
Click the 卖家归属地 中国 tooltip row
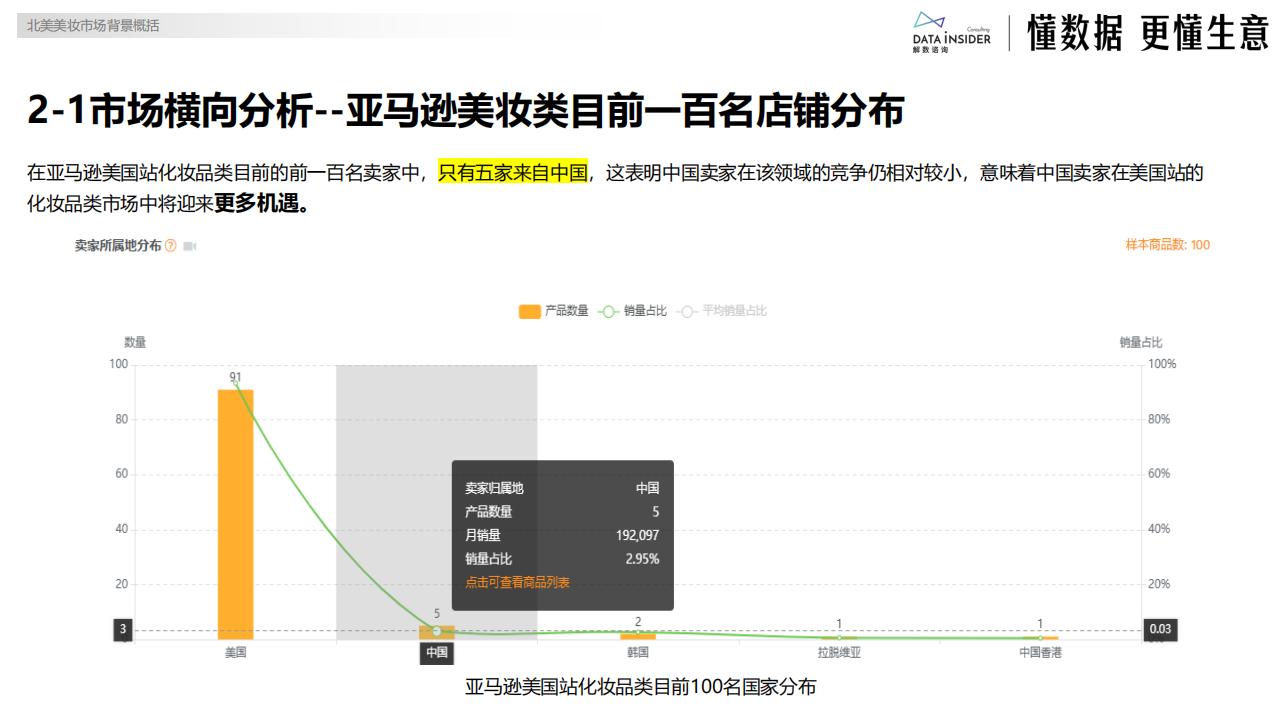pyautogui.click(x=562, y=488)
